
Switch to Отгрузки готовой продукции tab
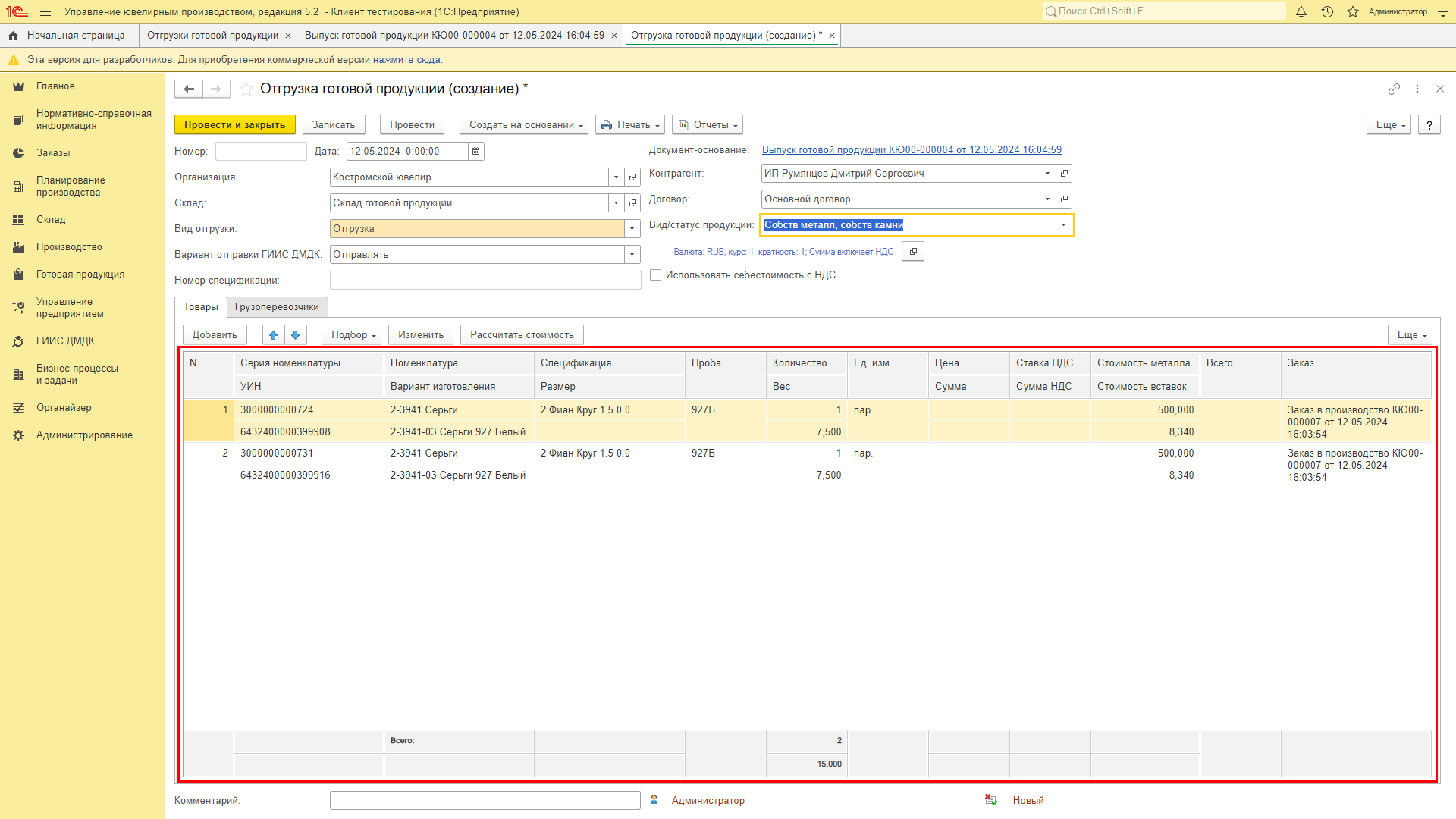pyautogui.click(x=213, y=36)
